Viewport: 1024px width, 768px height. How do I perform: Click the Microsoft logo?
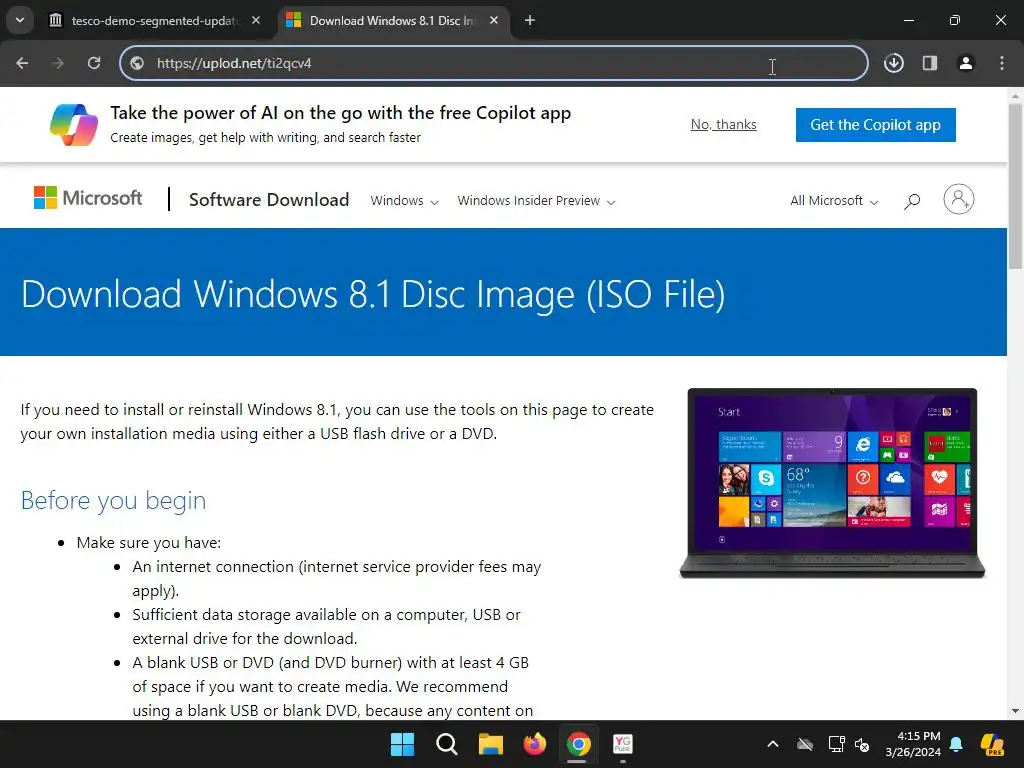click(88, 198)
